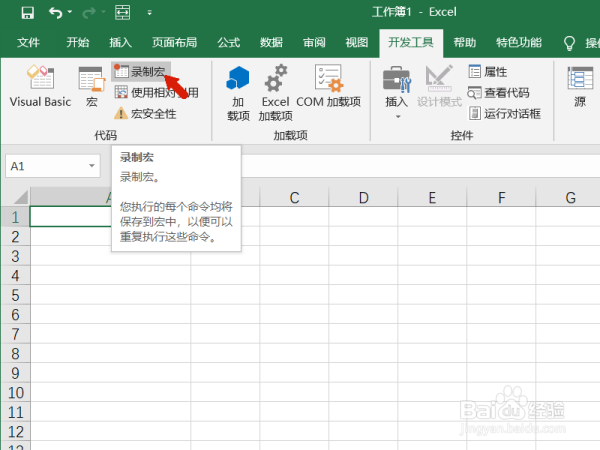The image size is (600, 450).
Task: Open Customize Quick Access Toolbar dropdown
Action: (x=150, y=13)
